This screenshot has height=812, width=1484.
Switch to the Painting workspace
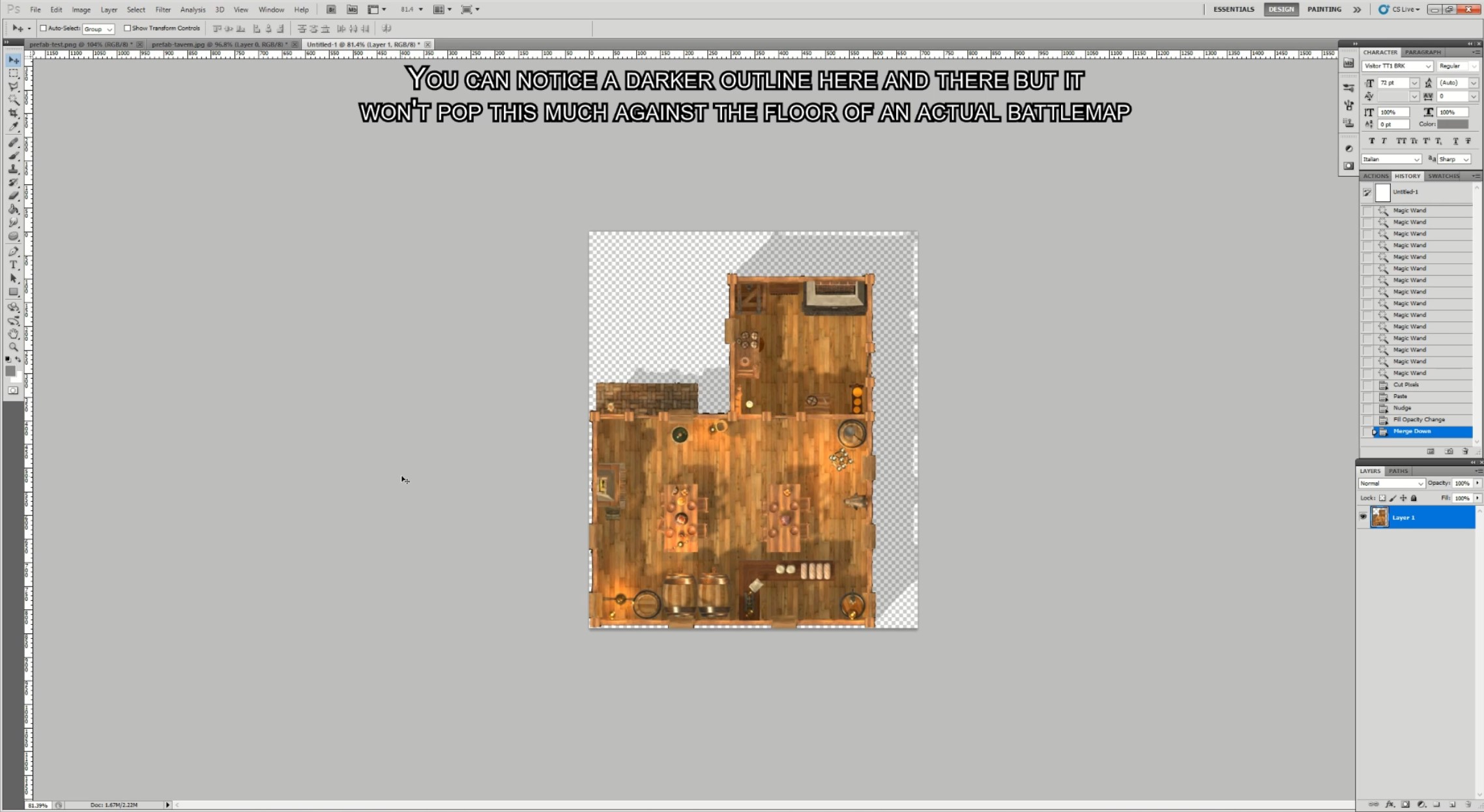tap(1324, 9)
